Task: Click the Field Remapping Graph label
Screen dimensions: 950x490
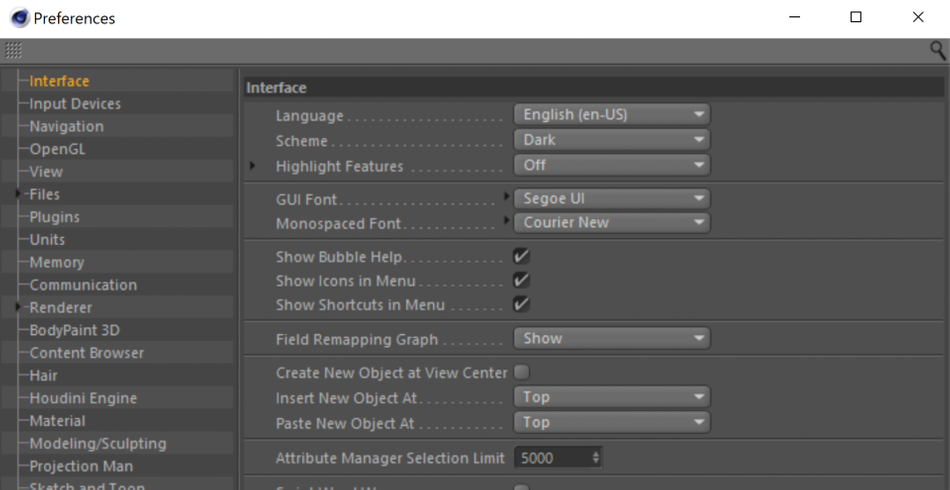Action: tap(357, 340)
